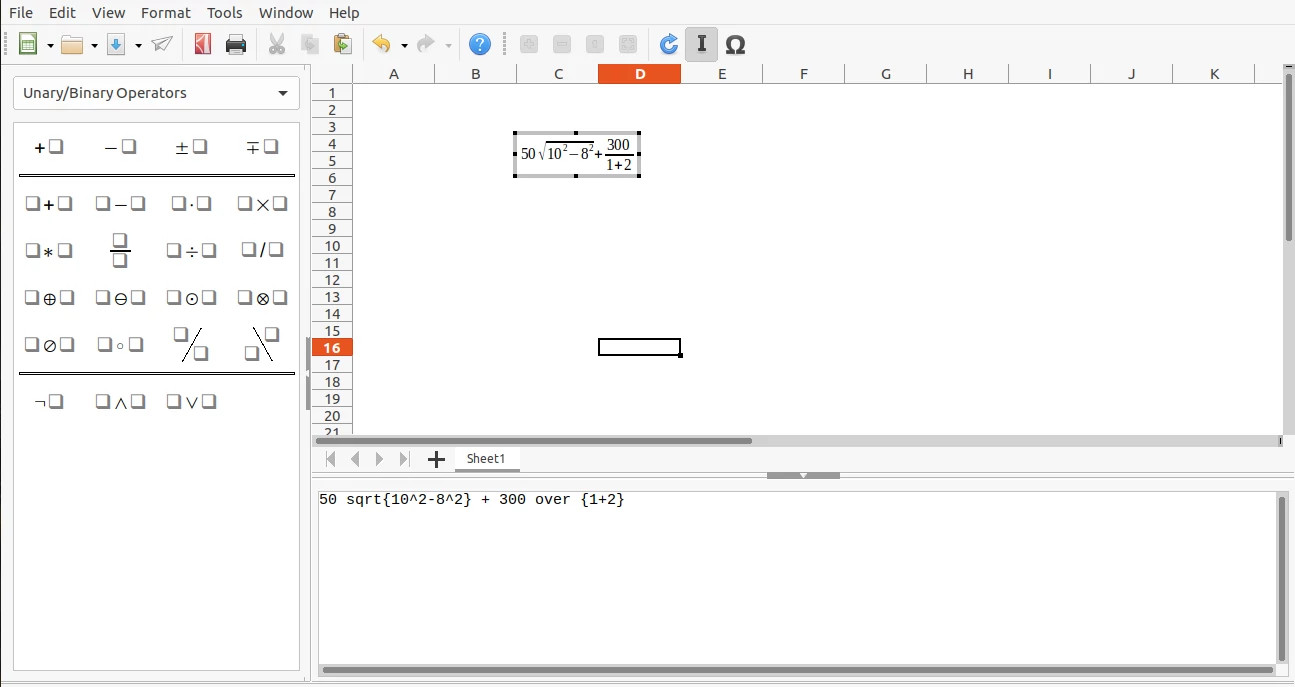This screenshot has width=1295, height=687.
Task: Open Help with the question mark icon
Action: [480, 44]
